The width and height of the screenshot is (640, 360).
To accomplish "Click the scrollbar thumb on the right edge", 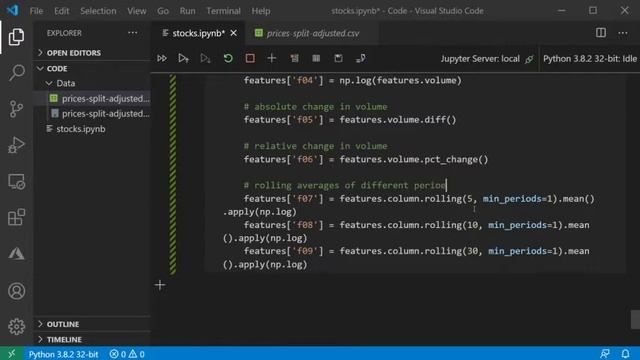I will pos(635,319).
